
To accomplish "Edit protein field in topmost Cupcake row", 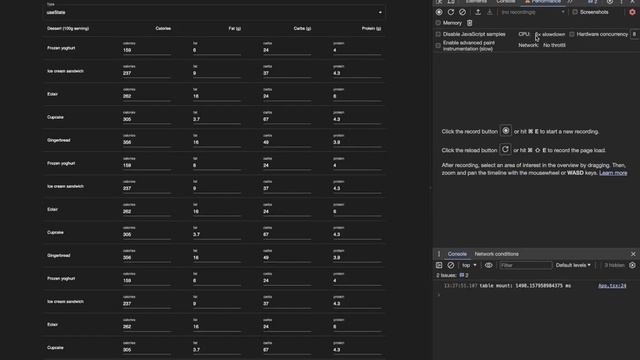I will click(358, 120).
